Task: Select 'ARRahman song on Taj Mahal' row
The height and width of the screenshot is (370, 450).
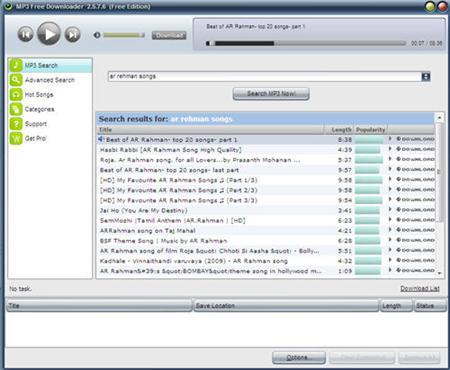Action: (266, 231)
